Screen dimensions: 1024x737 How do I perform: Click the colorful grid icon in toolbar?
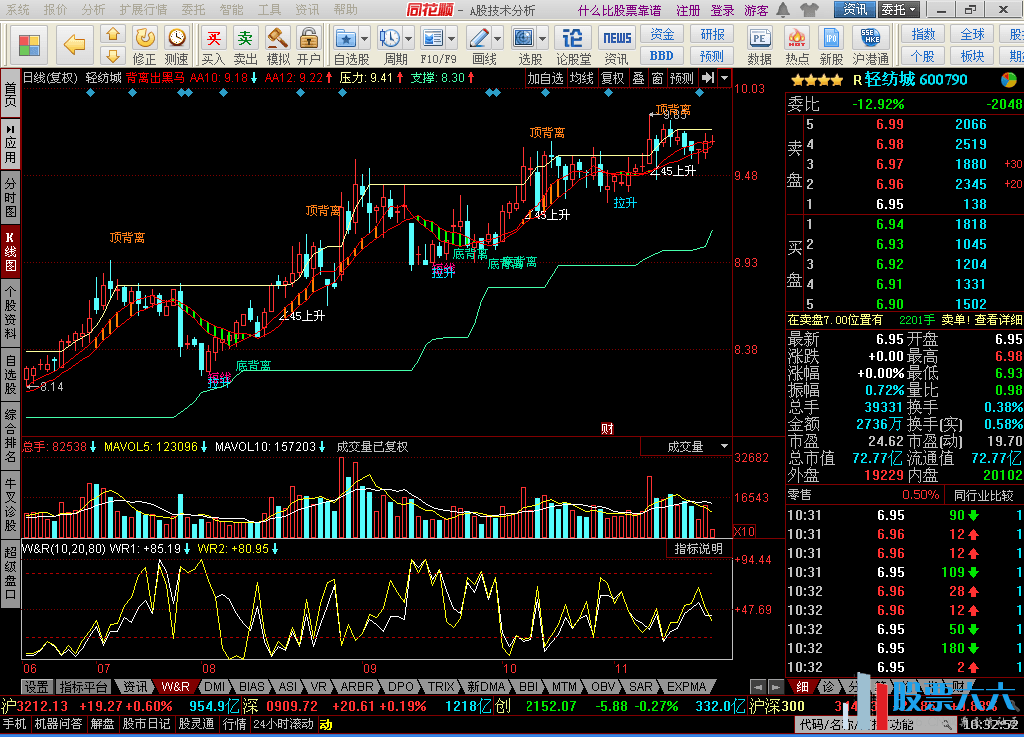tap(29, 44)
